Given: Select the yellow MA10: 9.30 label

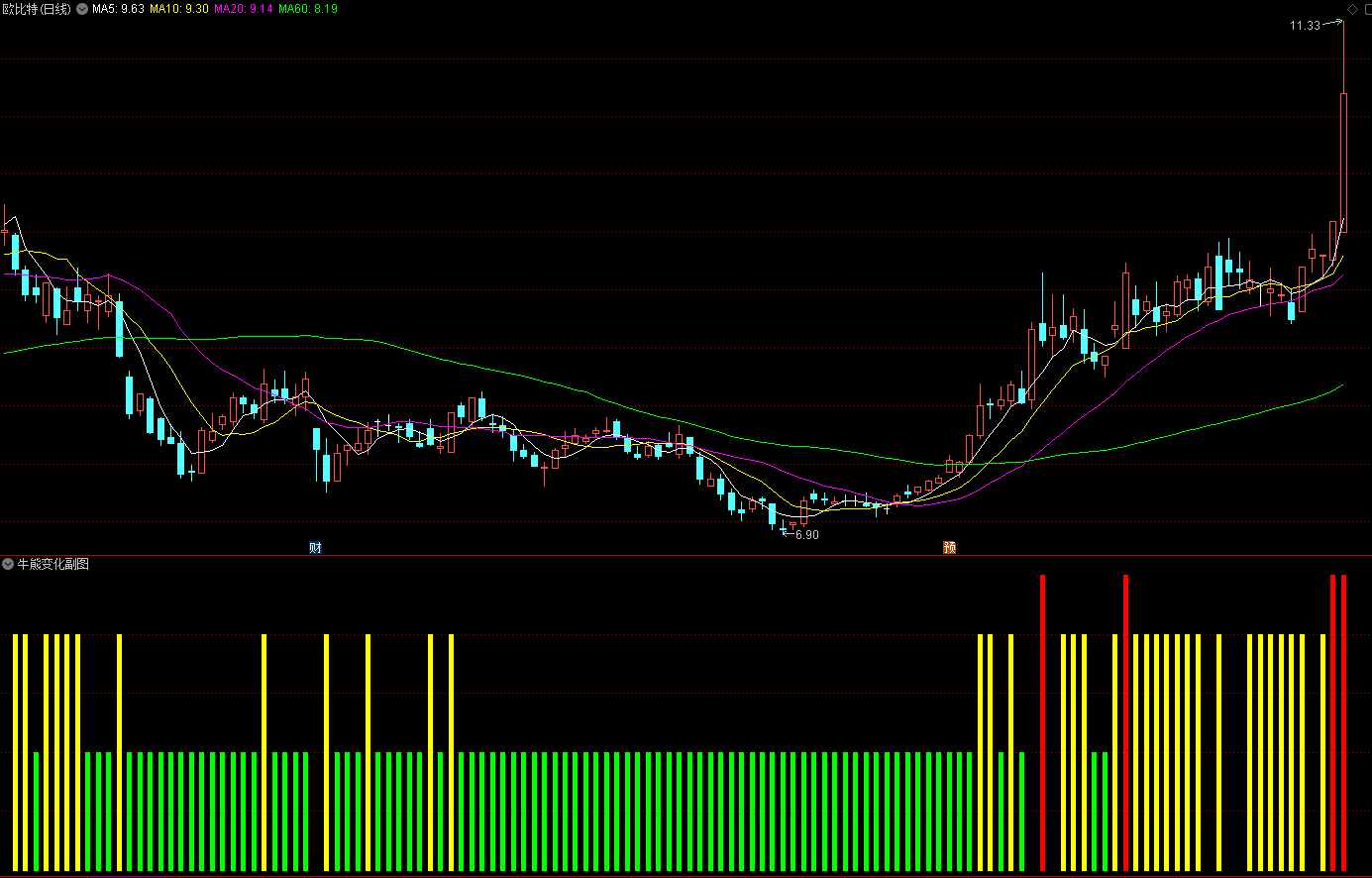Looking at the screenshot, I should click(x=179, y=9).
